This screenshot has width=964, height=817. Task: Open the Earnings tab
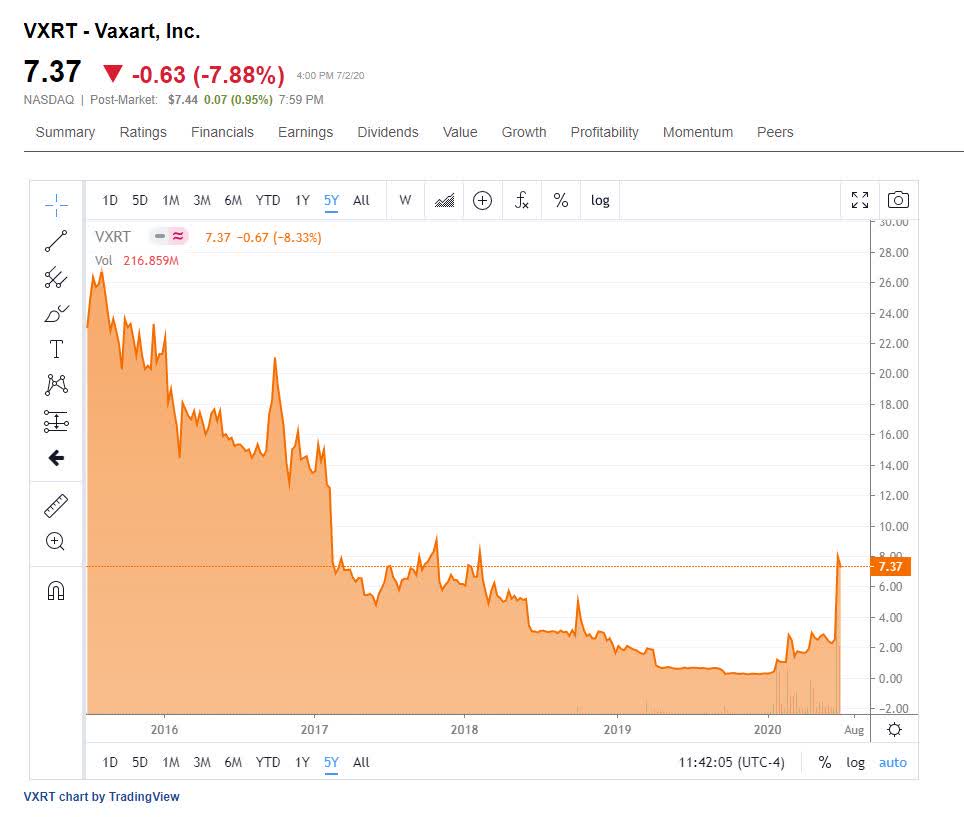click(306, 132)
